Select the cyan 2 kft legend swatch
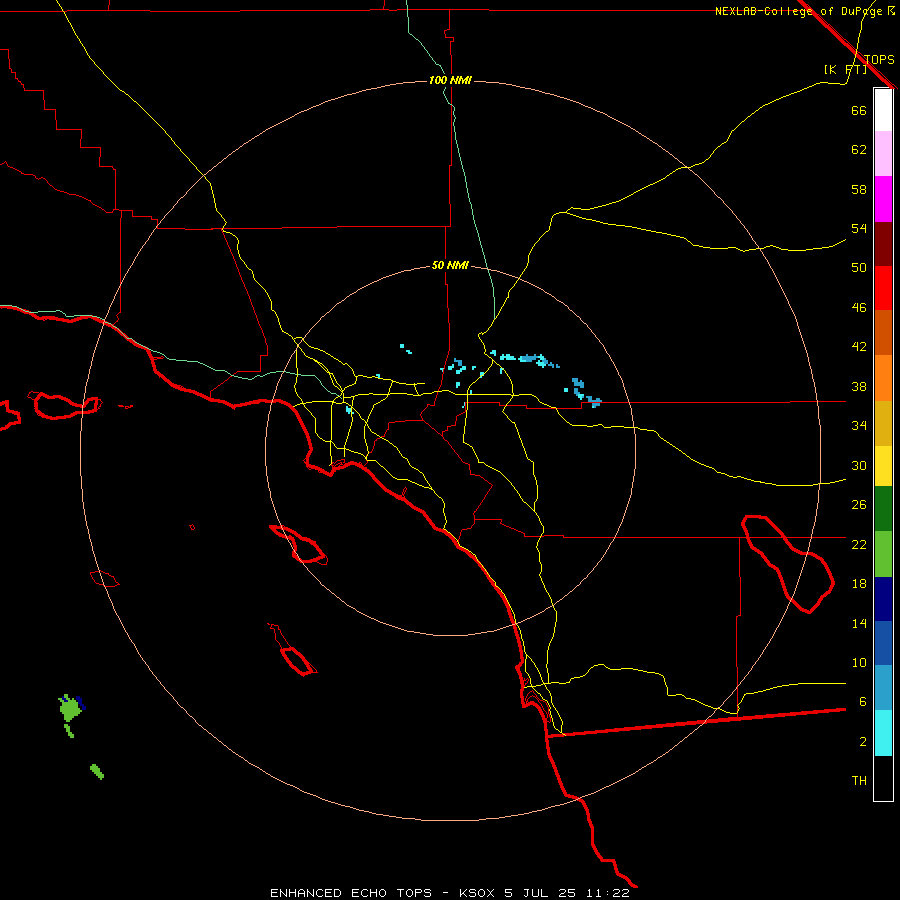This screenshot has width=900, height=900. click(x=883, y=733)
